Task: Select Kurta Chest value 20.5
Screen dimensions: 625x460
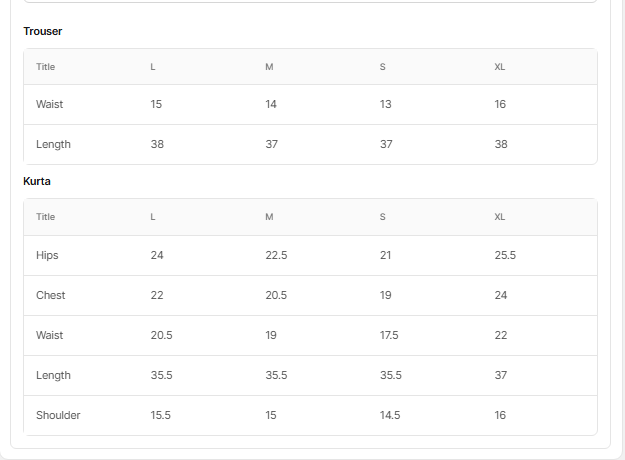Action: pos(276,295)
